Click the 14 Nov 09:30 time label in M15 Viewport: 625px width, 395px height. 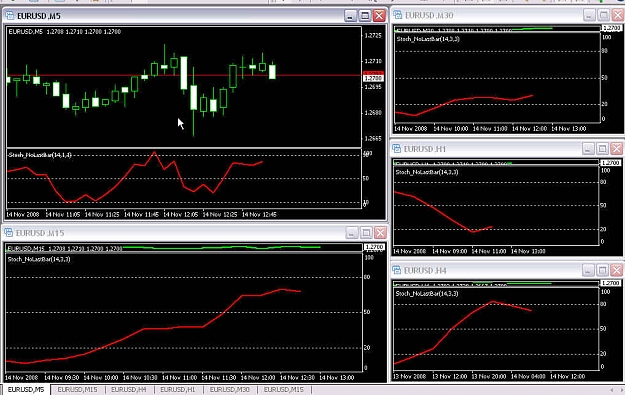(61, 377)
